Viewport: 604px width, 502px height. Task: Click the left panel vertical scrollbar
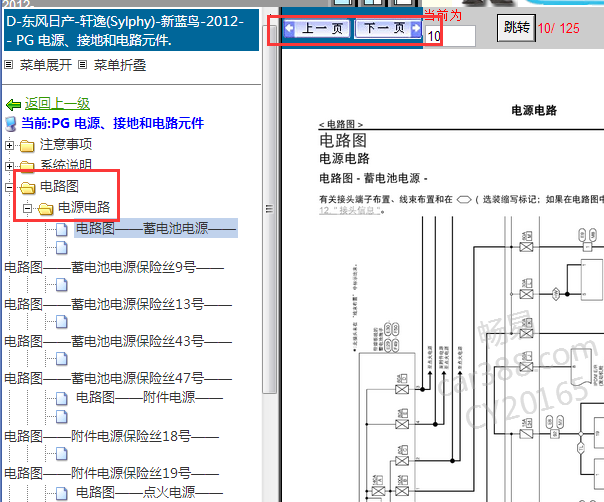pos(269,208)
